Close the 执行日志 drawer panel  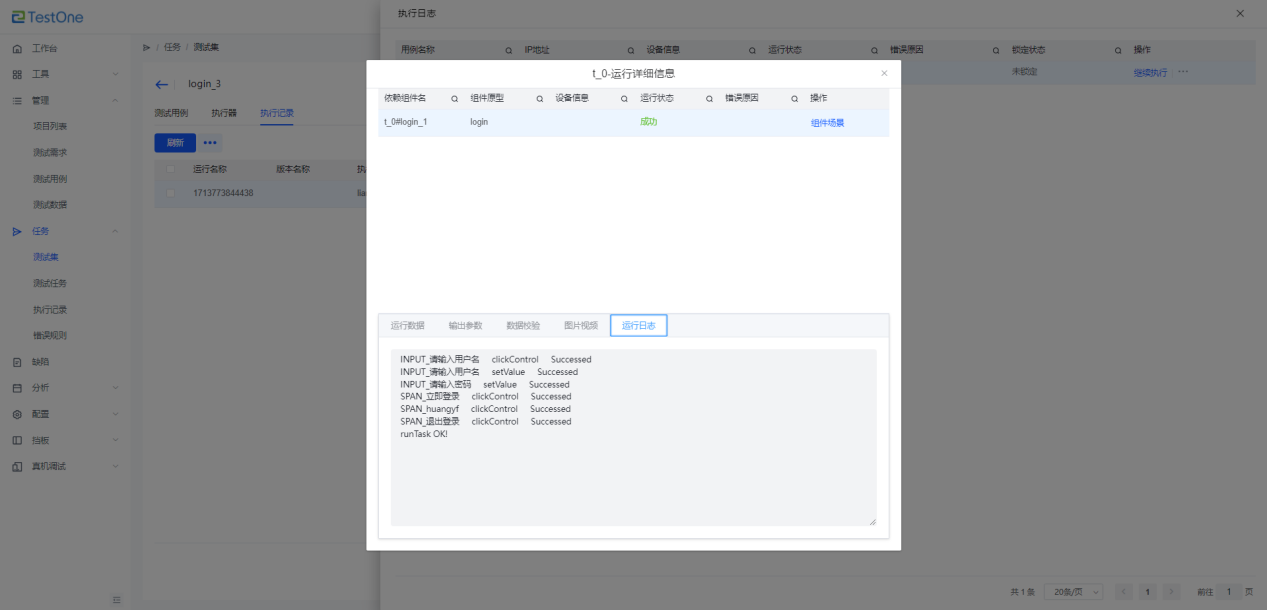tap(1240, 13)
